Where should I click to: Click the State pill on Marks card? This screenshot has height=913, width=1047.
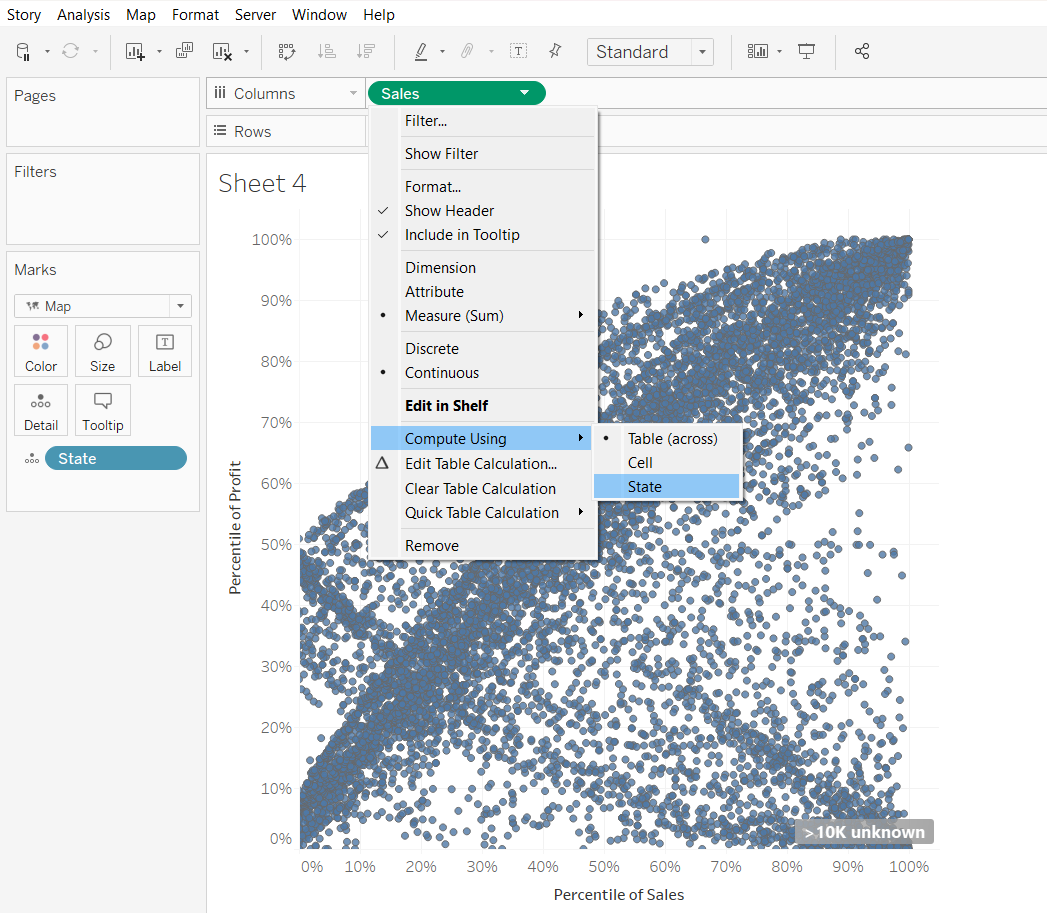(x=115, y=458)
